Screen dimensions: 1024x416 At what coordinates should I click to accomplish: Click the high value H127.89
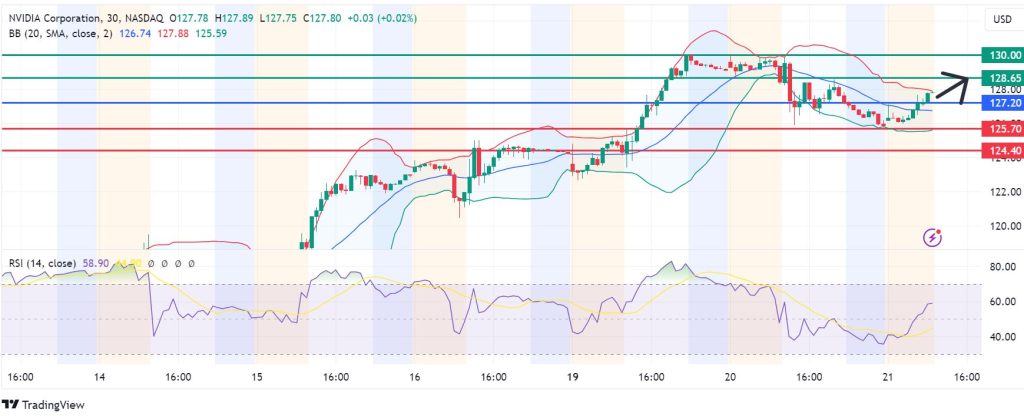pyautogui.click(x=234, y=18)
